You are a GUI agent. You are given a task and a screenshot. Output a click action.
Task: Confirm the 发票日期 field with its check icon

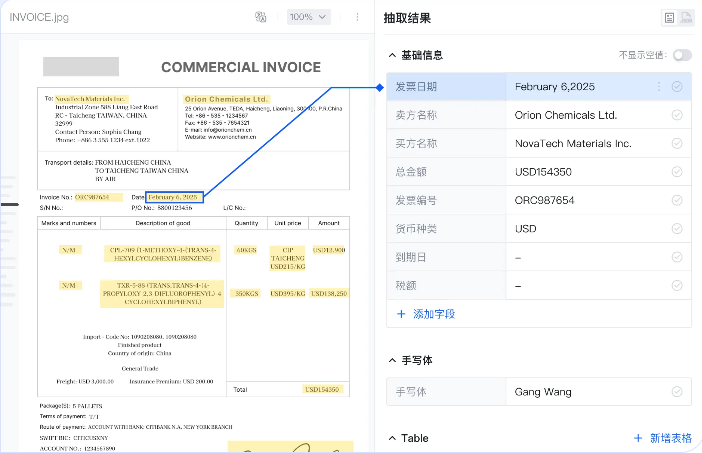(677, 87)
